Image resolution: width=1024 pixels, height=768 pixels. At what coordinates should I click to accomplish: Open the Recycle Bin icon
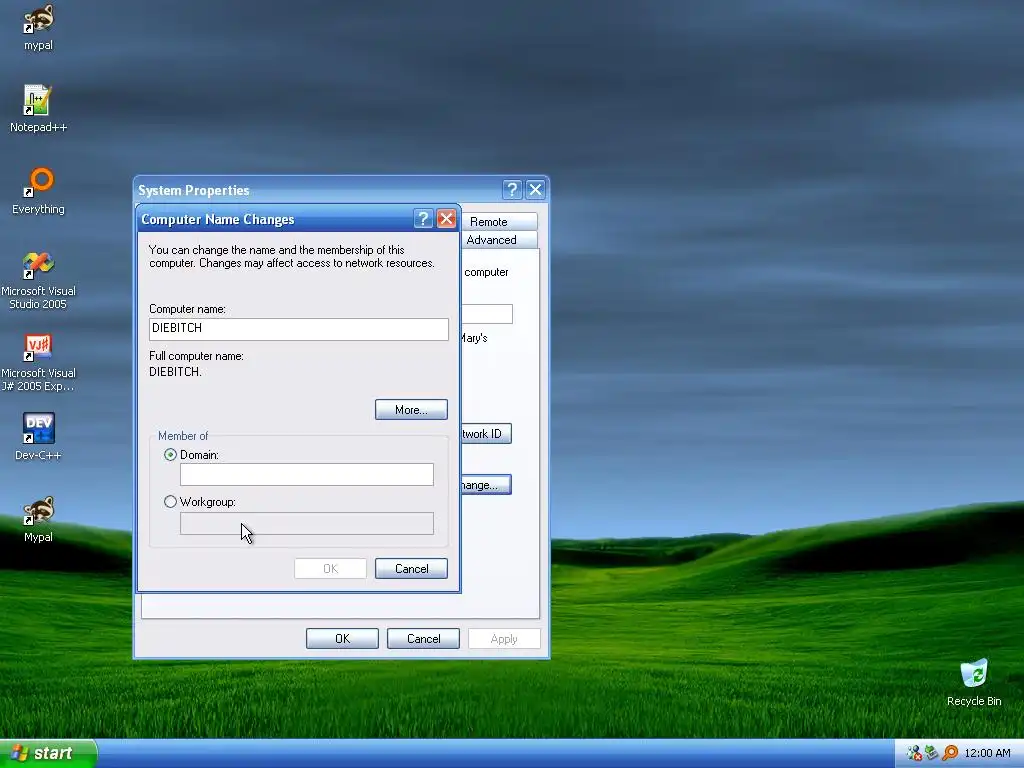click(x=974, y=683)
